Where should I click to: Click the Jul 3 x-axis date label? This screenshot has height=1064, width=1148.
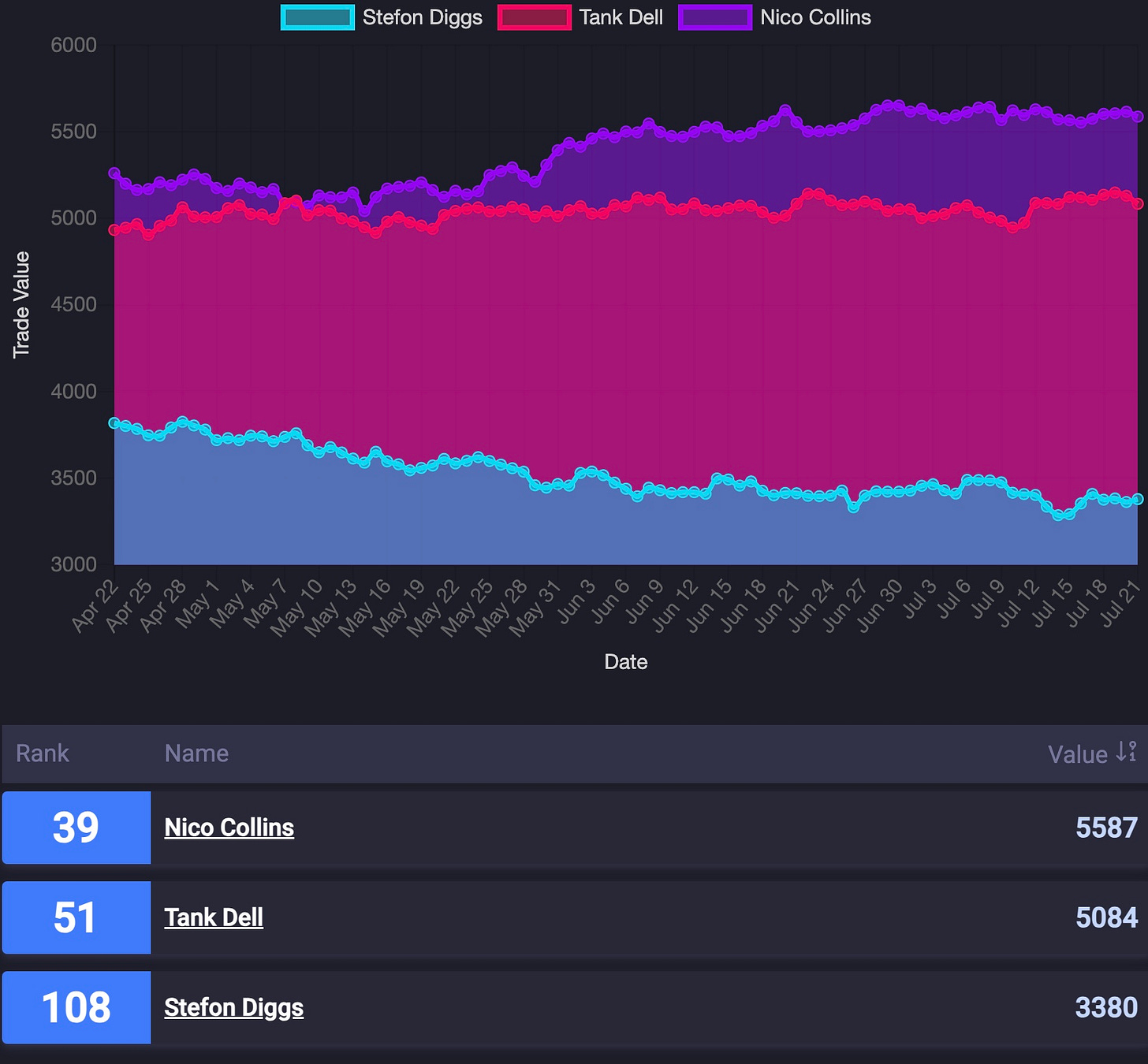click(x=919, y=598)
